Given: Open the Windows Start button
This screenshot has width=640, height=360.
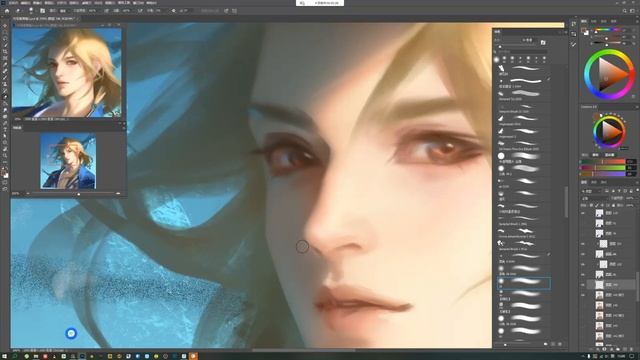Looking at the screenshot, I should [x=4, y=356].
